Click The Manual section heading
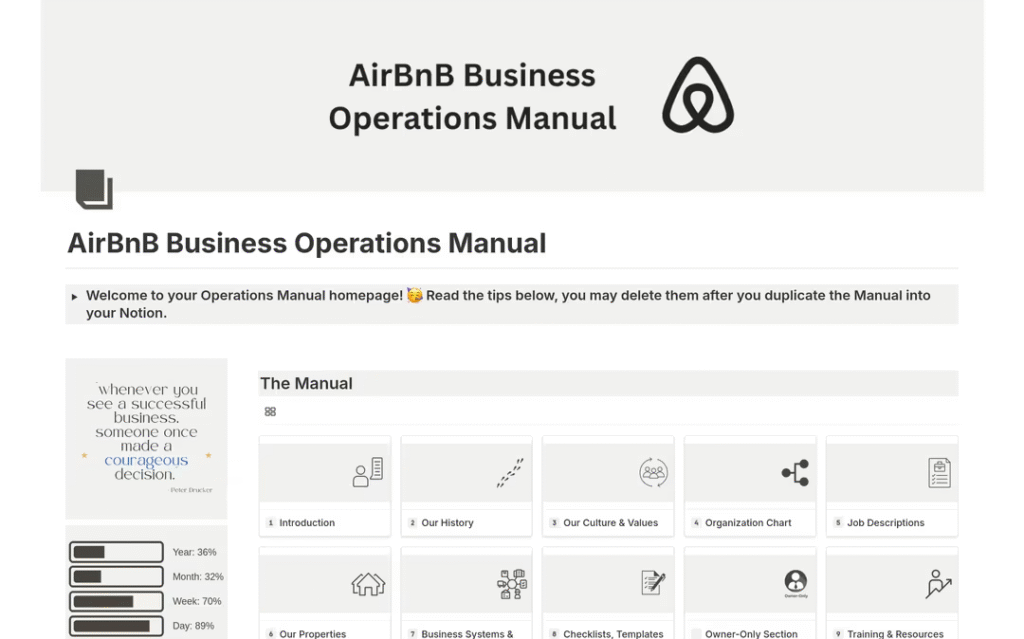Viewport: 1024px width, 639px height. pos(306,384)
